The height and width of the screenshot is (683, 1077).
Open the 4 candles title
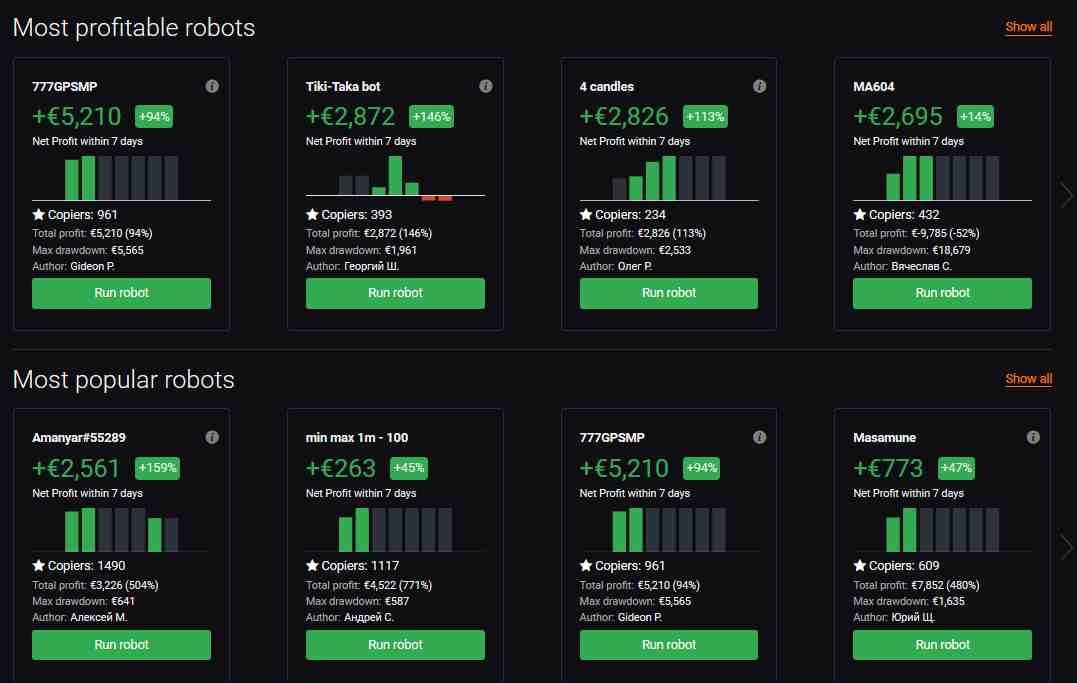606,87
